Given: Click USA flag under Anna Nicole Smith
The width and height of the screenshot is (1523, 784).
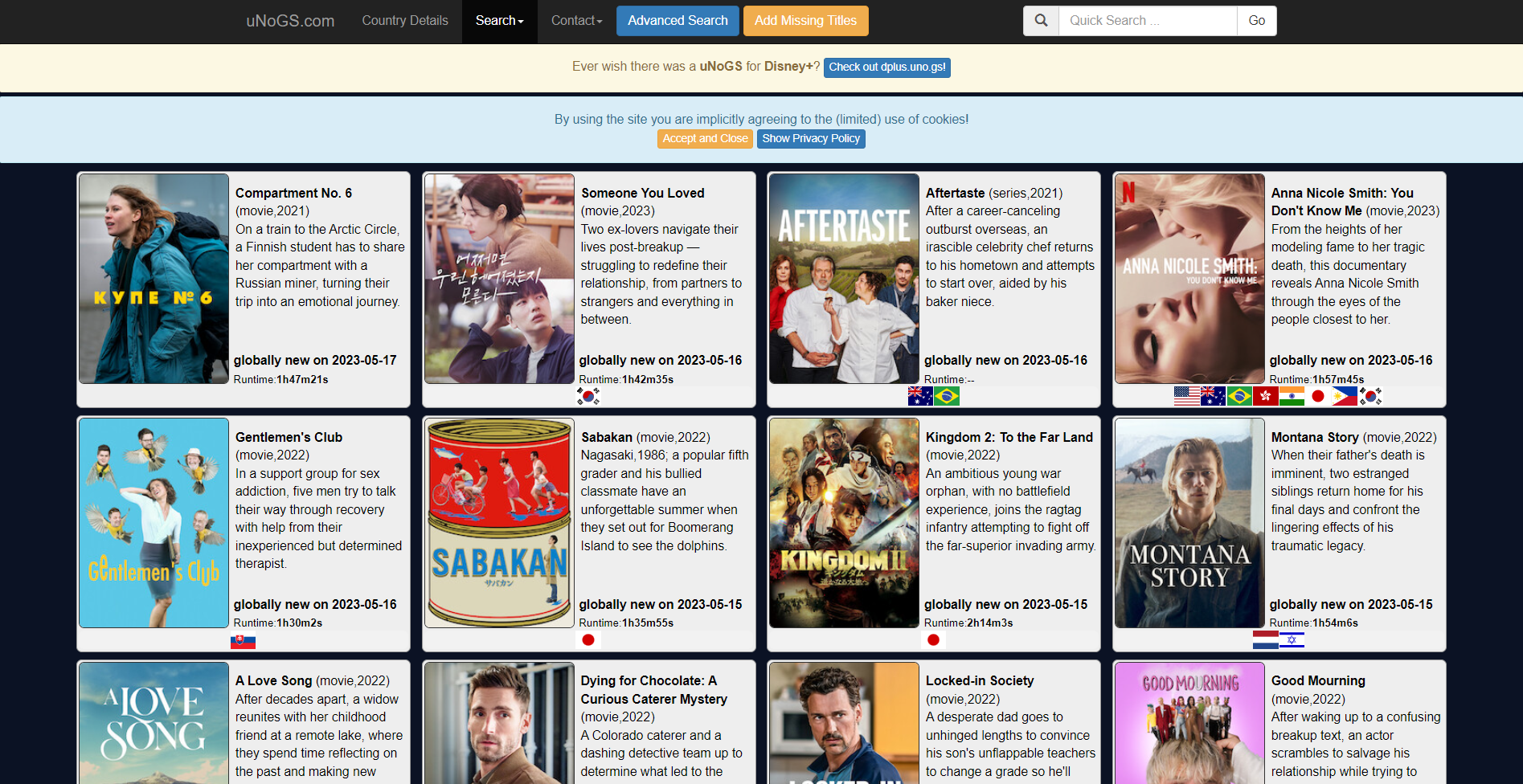Looking at the screenshot, I should point(1186,396).
